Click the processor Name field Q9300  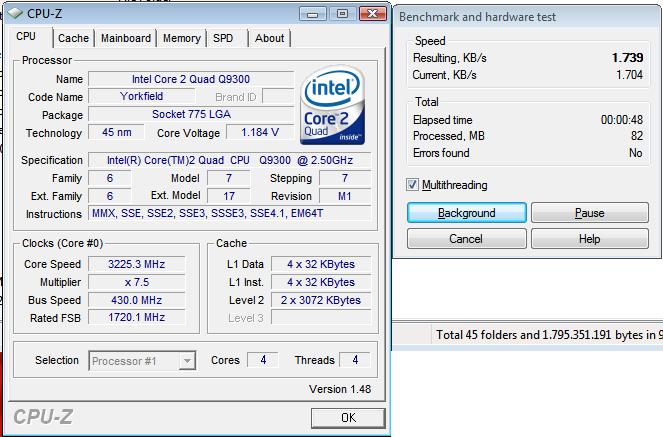click(x=191, y=79)
